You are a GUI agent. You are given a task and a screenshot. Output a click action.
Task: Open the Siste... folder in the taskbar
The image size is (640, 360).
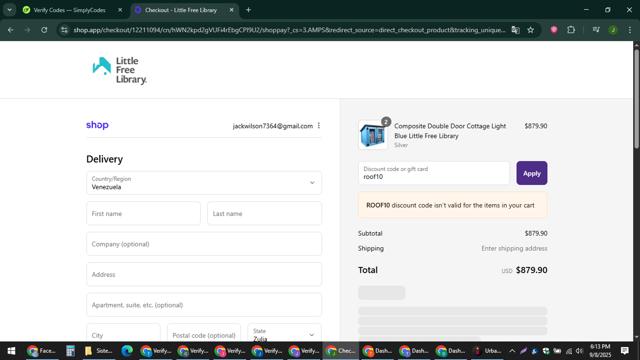[99, 351]
